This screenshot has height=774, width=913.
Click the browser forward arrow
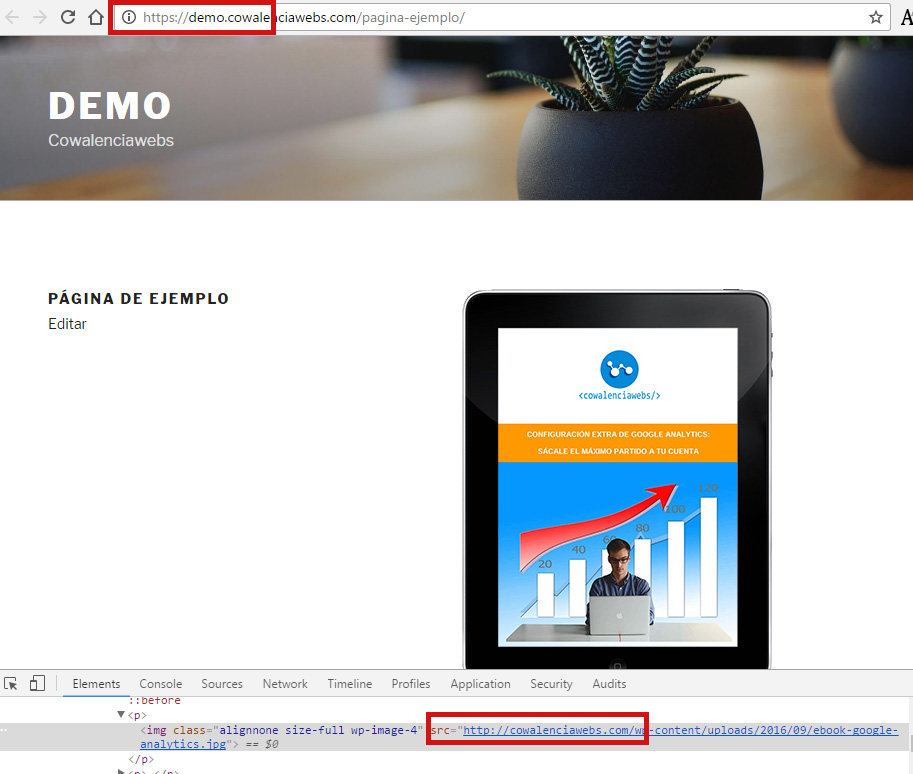coord(40,17)
